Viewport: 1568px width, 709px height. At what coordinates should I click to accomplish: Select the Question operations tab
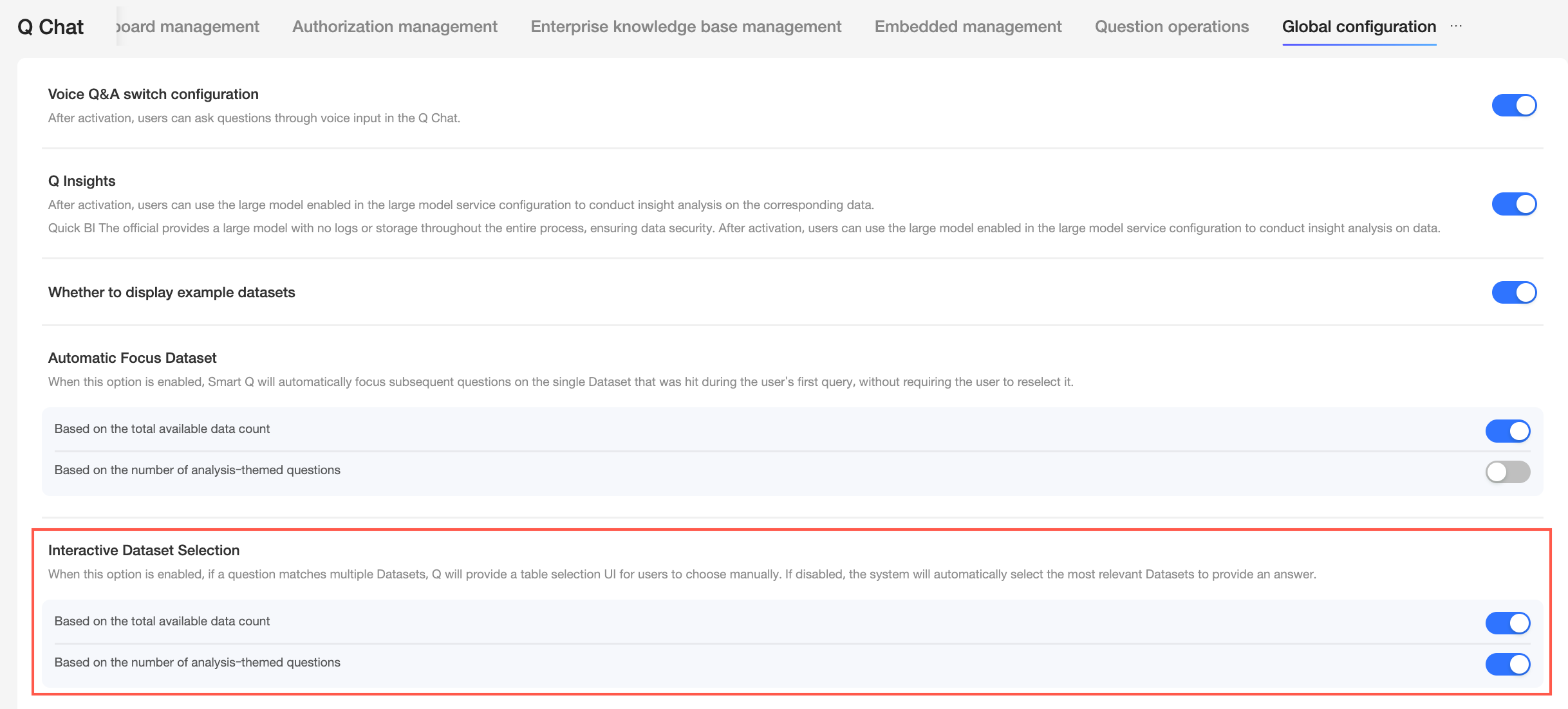[1171, 26]
